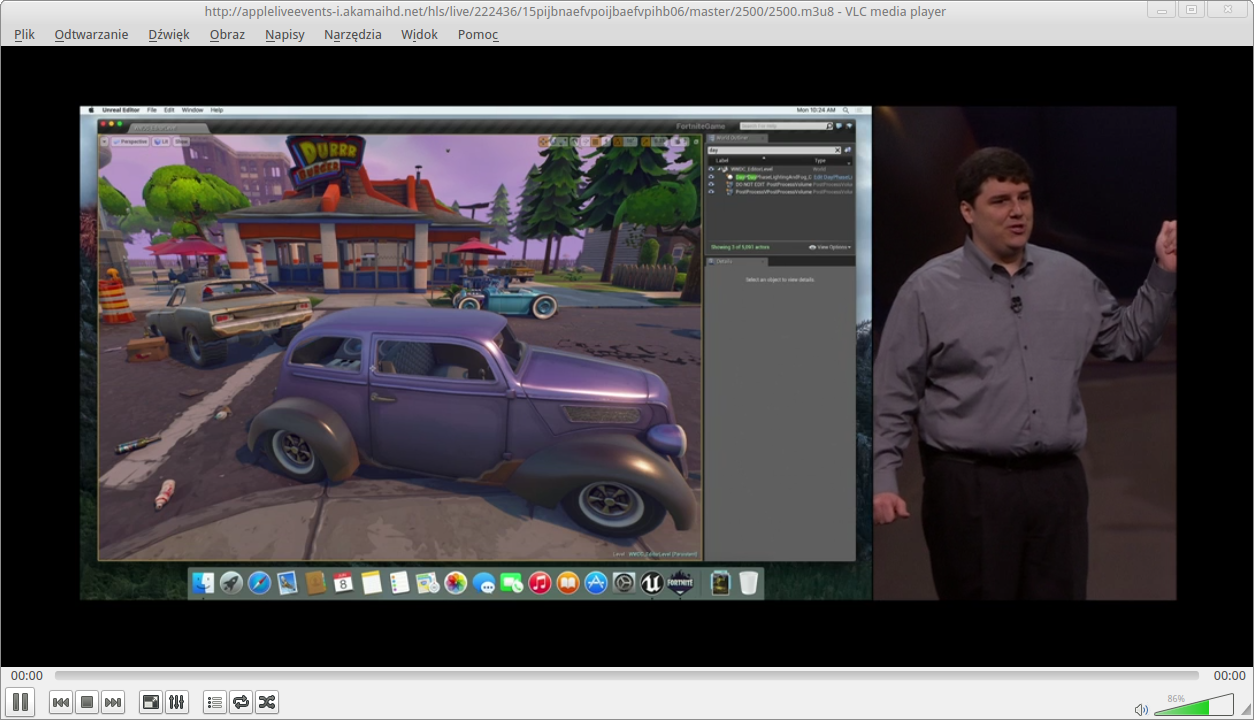The width and height of the screenshot is (1254, 720).
Task: Open the Dźwięk menu
Action: [x=168, y=34]
